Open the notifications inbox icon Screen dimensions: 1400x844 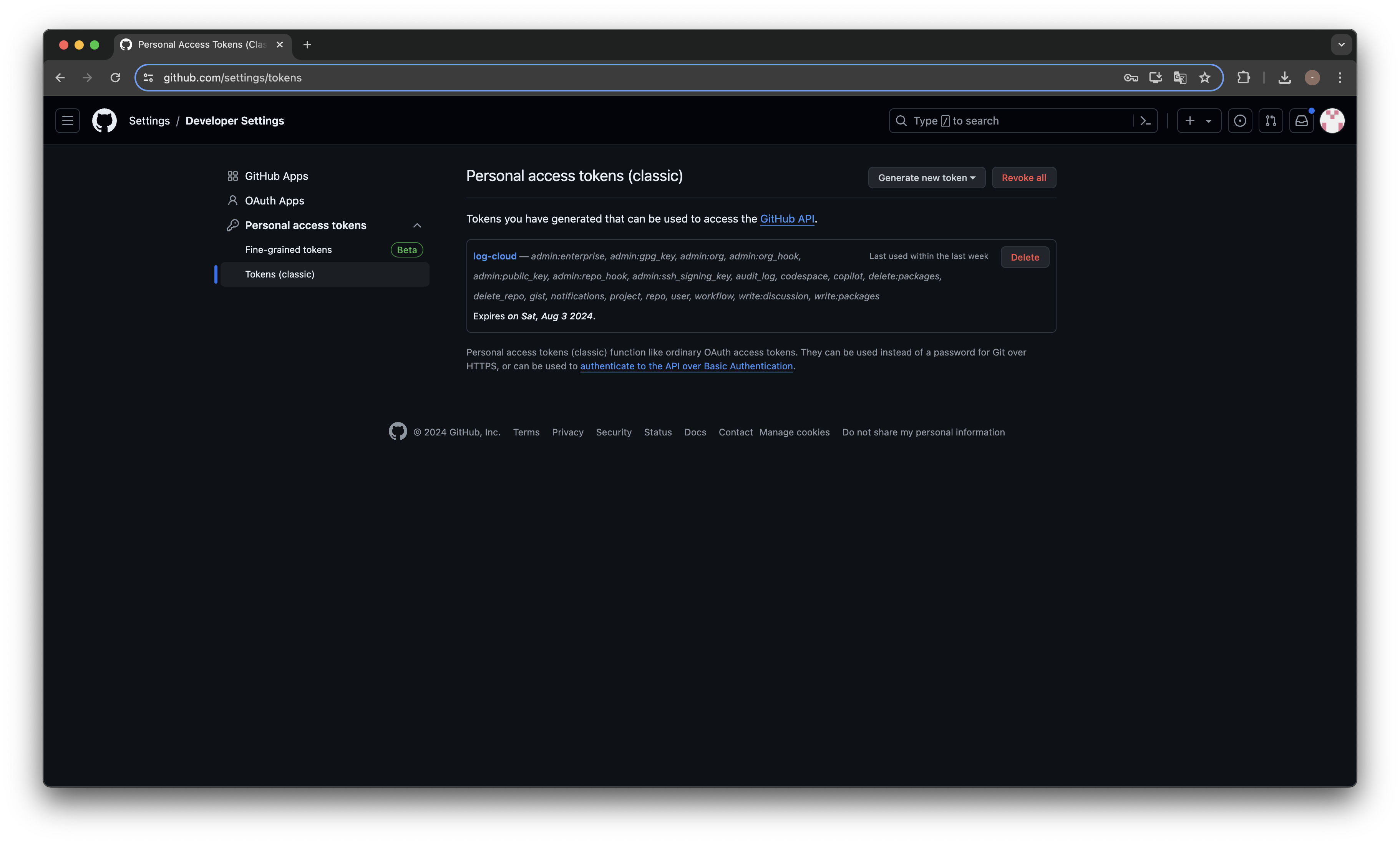(x=1301, y=121)
